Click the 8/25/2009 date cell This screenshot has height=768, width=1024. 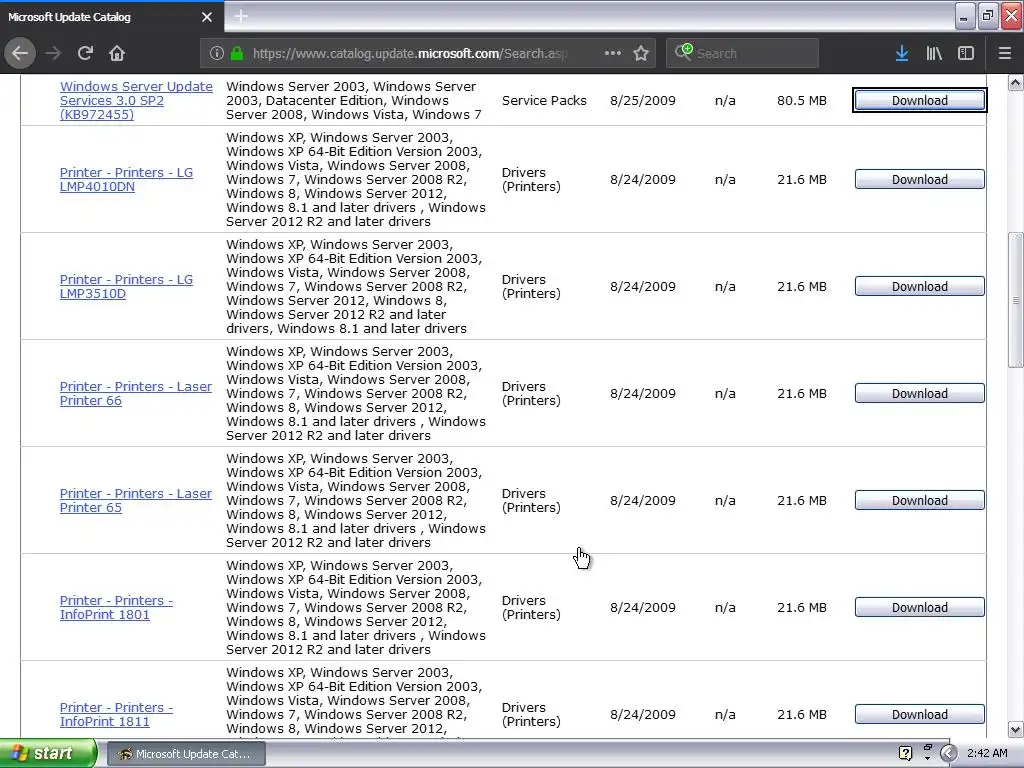pos(643,101)
